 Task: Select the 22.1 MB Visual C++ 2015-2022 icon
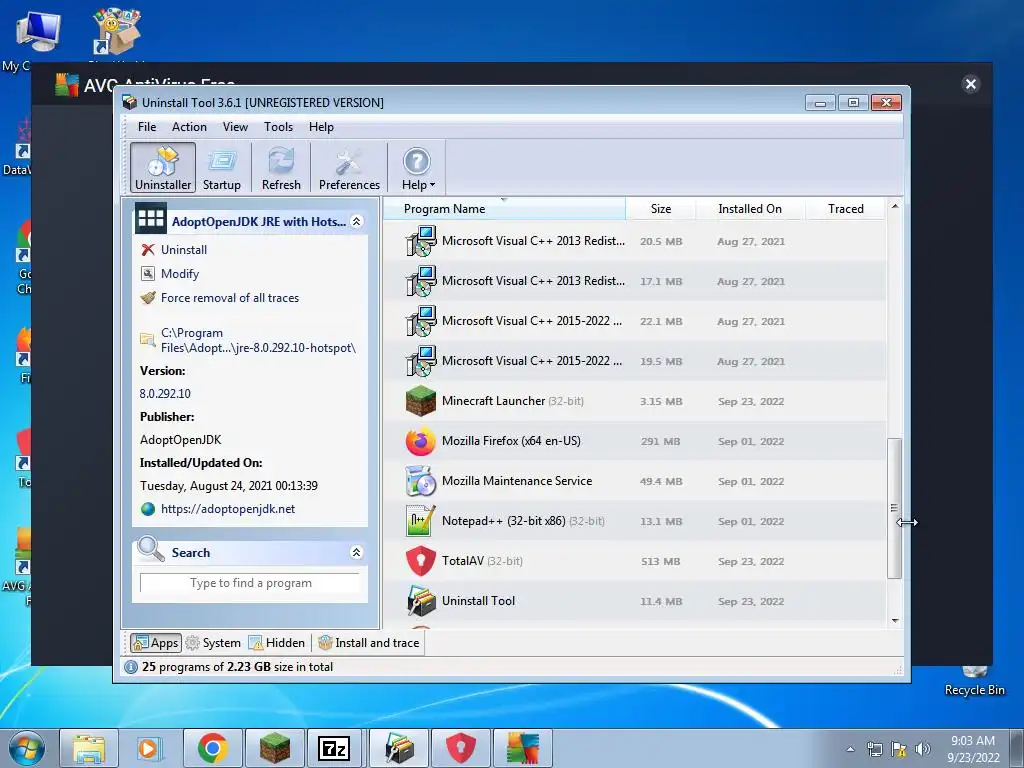[421, 321]
